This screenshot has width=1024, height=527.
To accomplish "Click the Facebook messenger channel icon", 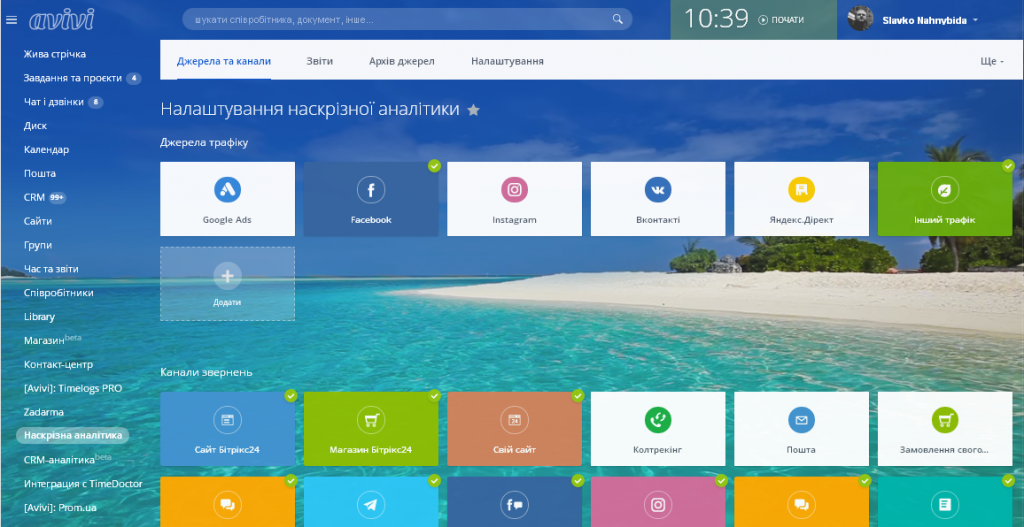I will (x=515, y=505).
